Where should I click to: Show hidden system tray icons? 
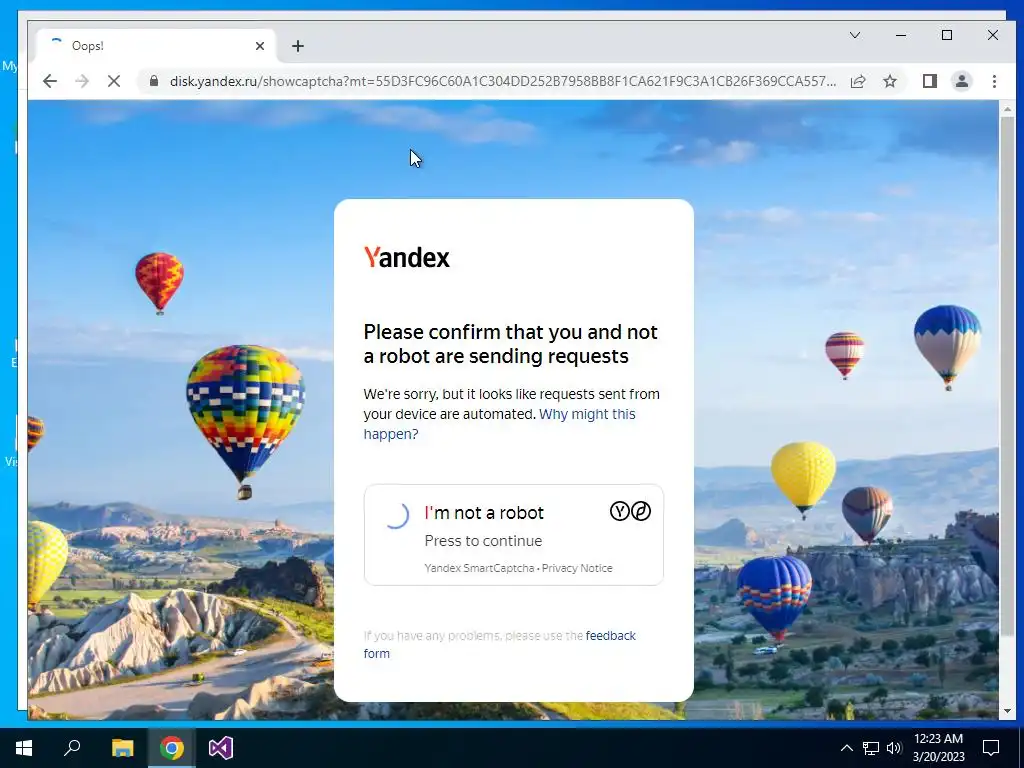[x=846, y=748]
